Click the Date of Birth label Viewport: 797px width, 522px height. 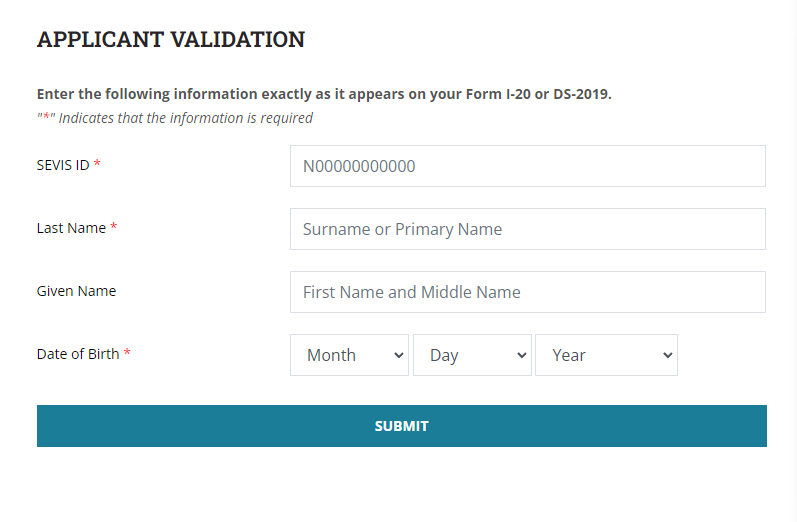78,354
